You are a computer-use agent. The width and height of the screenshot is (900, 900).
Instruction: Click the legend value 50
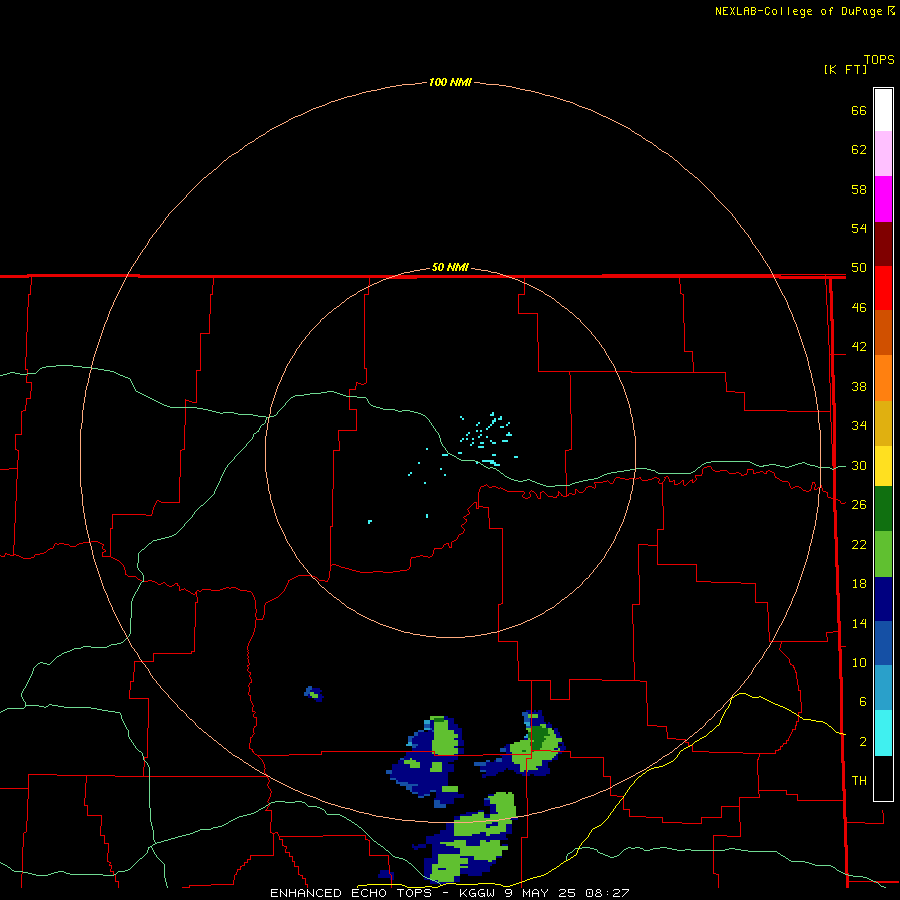859,268
